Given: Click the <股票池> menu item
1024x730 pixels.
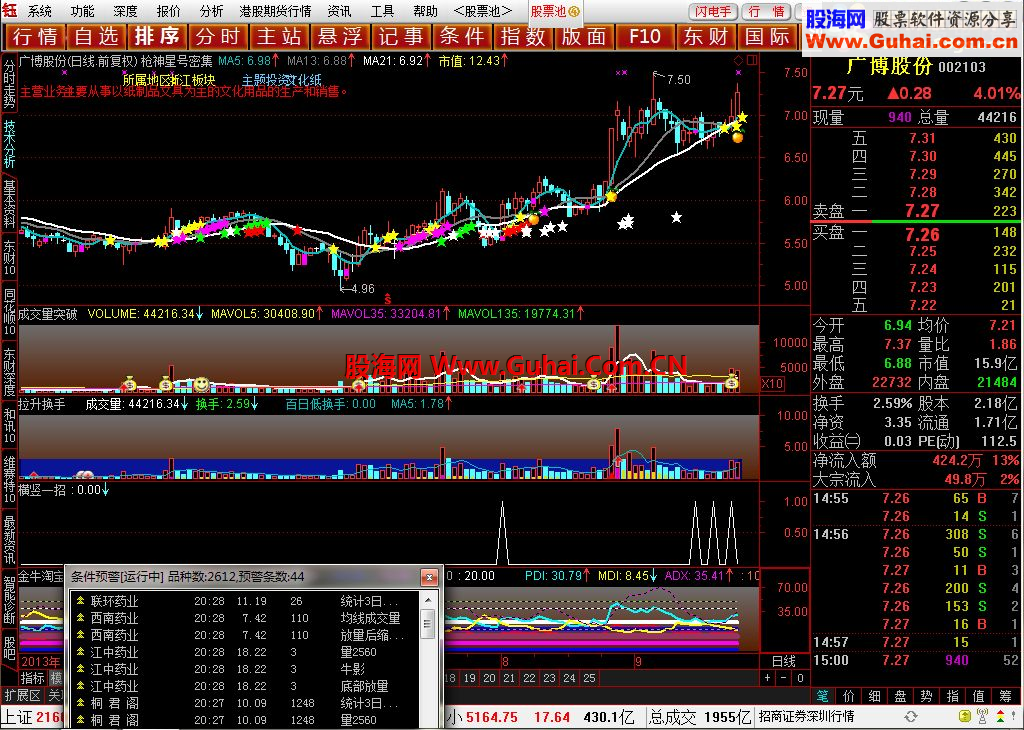Looking at the screenshot, I should coord(483,11).
